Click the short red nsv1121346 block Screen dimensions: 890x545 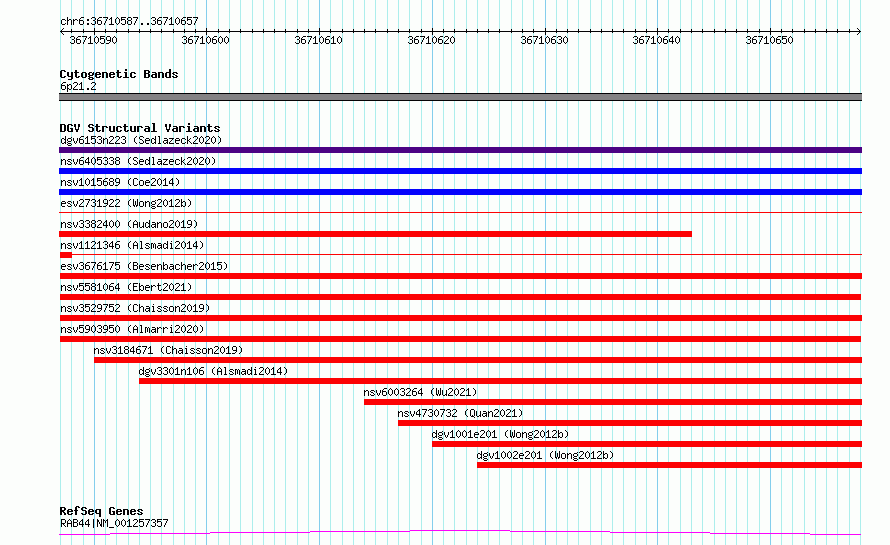[66, 255]
